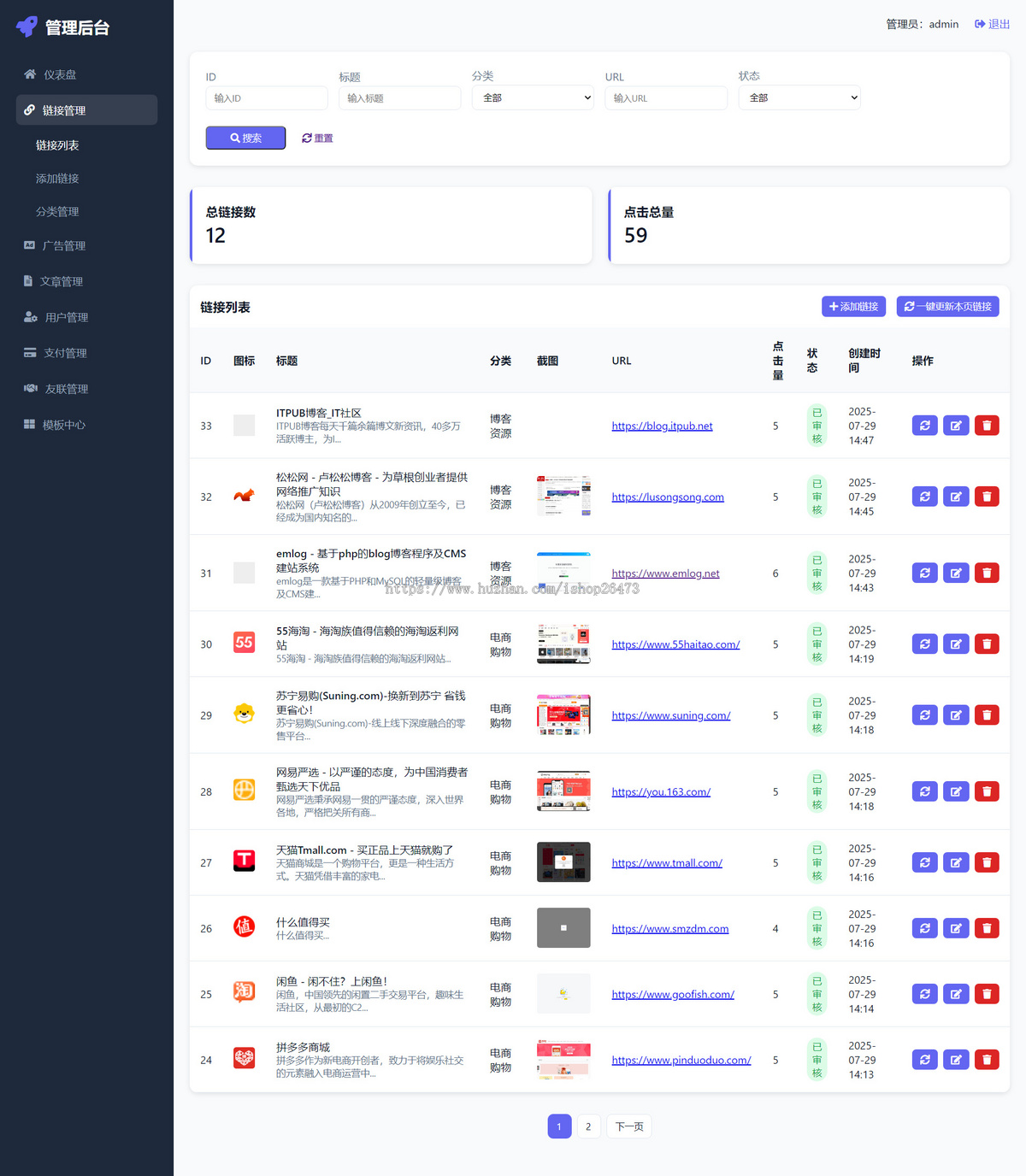This screenshot has width=1026, height=1176.
Task: Delete the lusongsong.com row
Action: pyautogui.click(x=987, y=497)
